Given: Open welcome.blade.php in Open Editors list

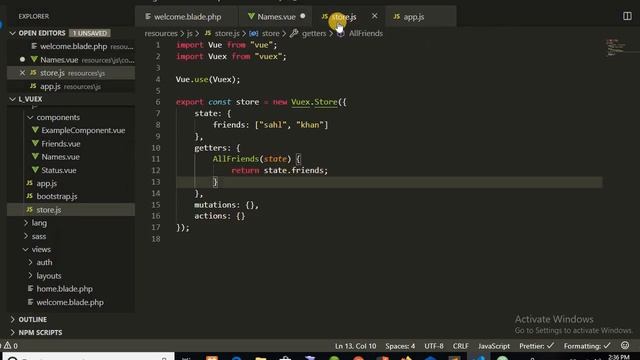Looking at the screenshot, I should coord(73,47).
